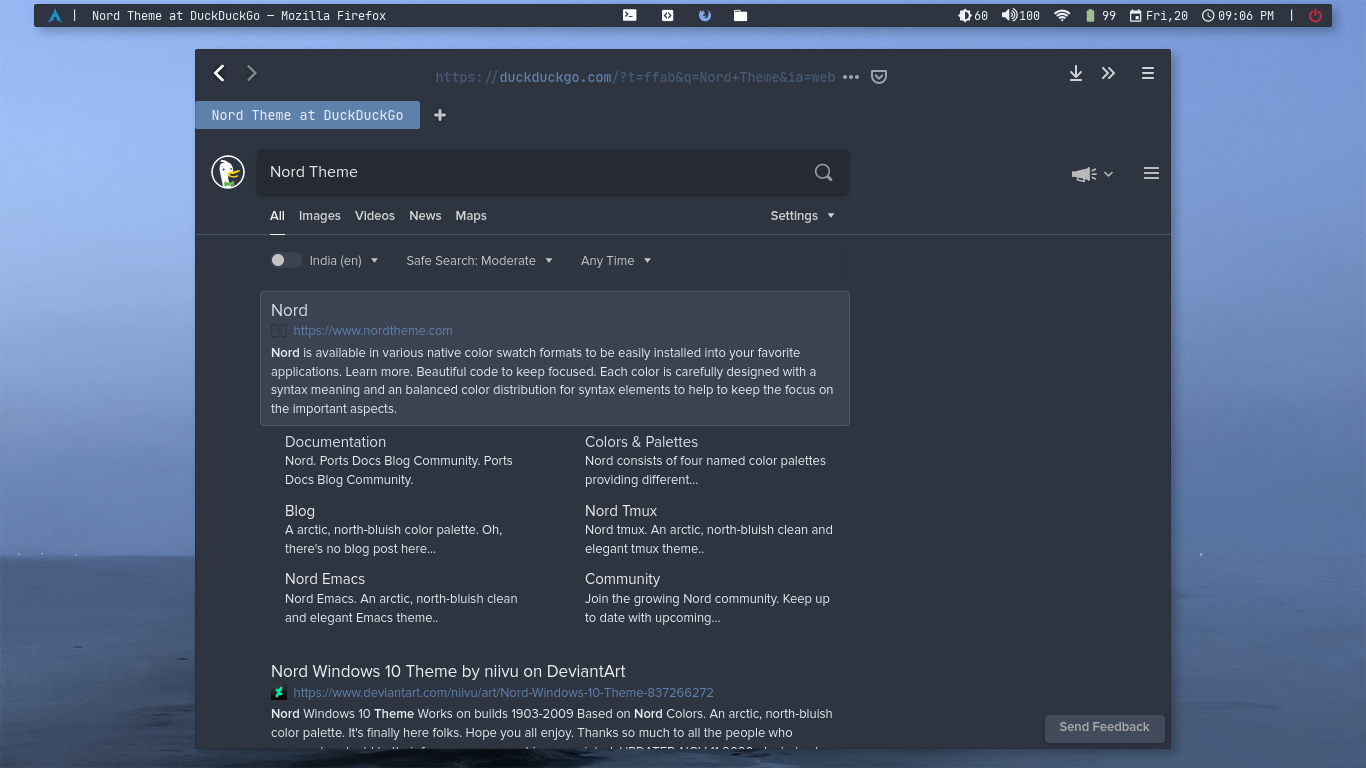Image resolution: width=1366 pixels, height=768 pixels.
Task: Switch to the Maps tab
Action: click(x=471, y=216)
